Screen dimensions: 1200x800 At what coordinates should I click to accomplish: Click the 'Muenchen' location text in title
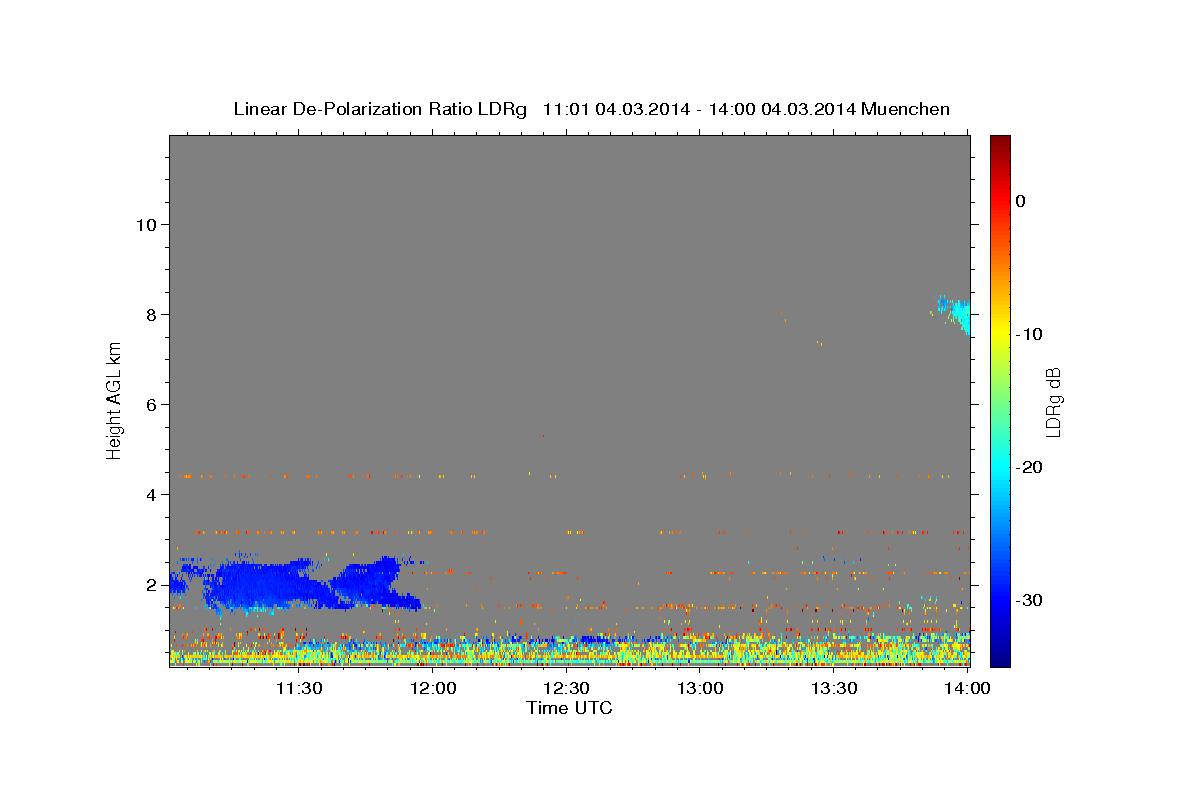906,109
